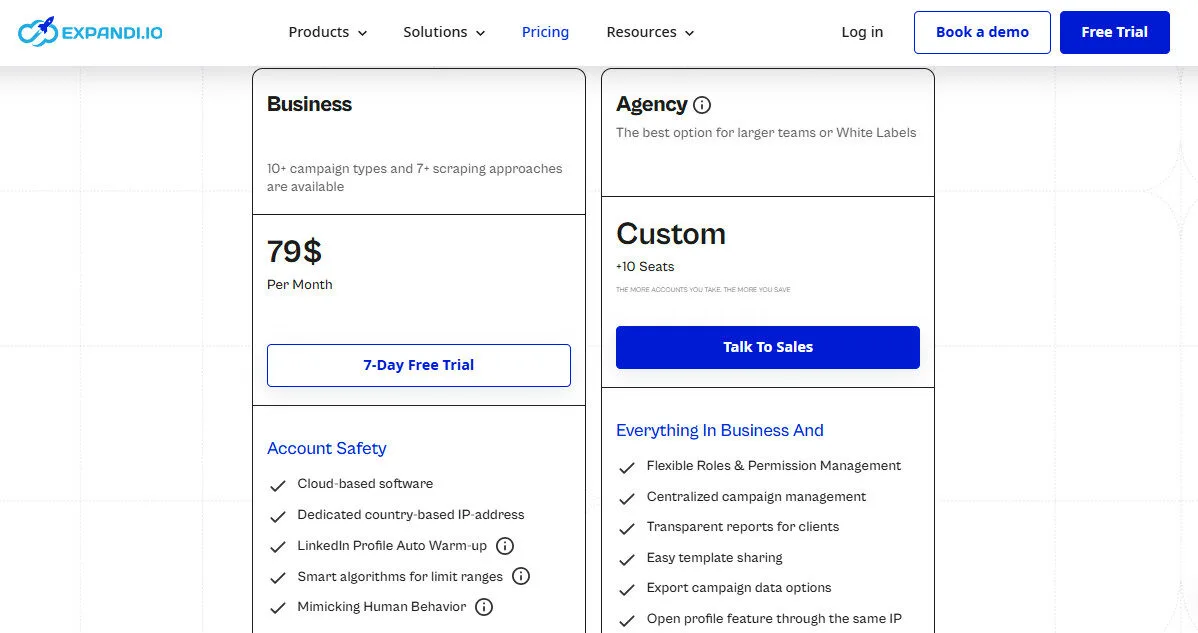1198x633 pixels.
Task: Click the Book a demo button
Action: (x=981, y=32)
